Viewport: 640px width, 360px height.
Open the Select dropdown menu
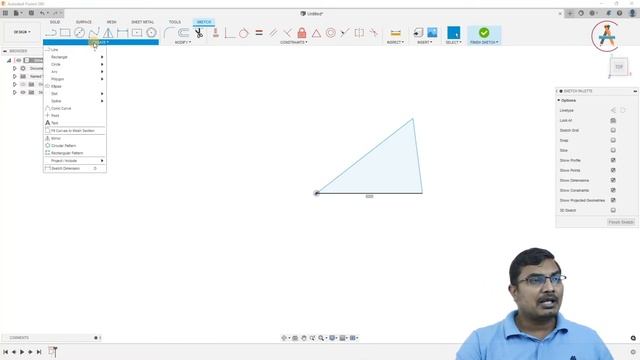pos(453,42)
